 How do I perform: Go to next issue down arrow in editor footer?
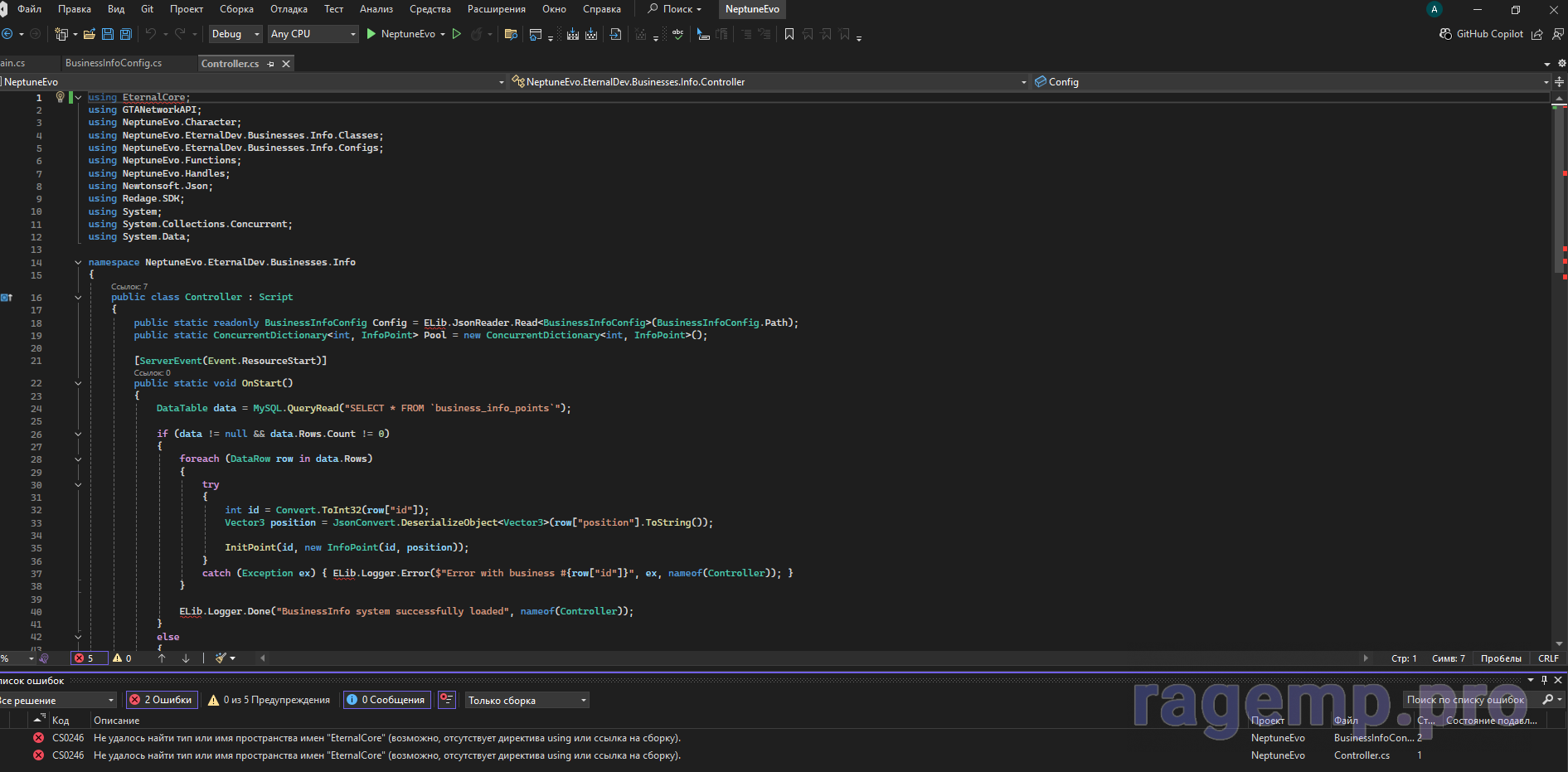[186, 658]
